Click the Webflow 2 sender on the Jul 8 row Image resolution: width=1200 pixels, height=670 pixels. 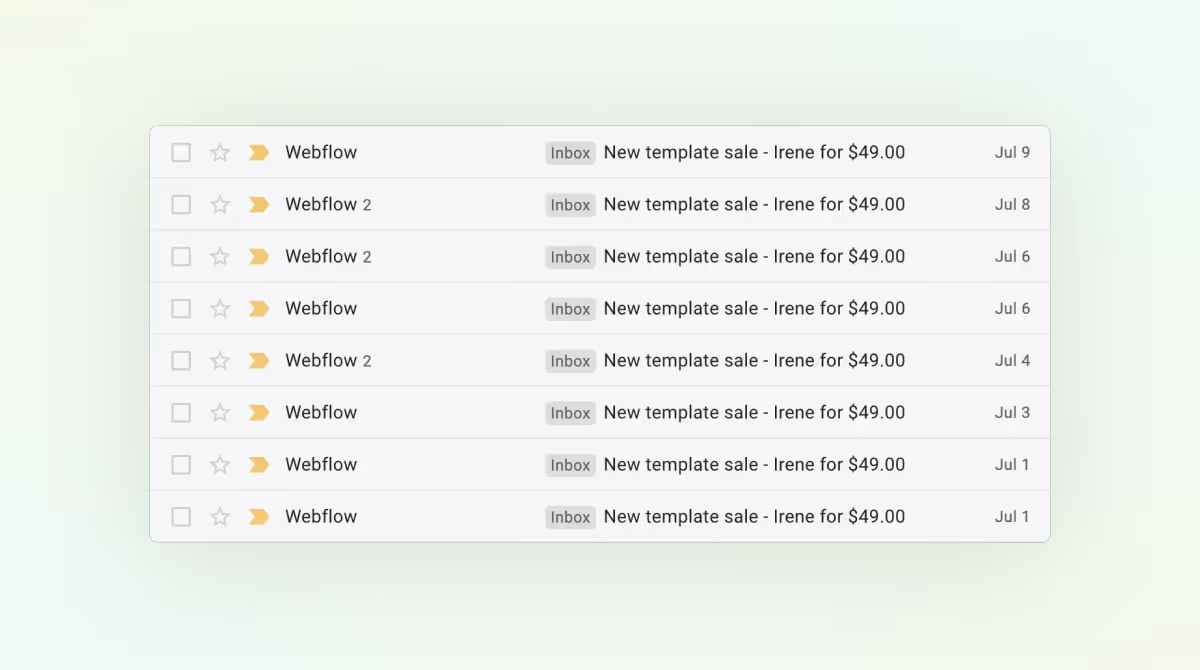coord(329,204)
